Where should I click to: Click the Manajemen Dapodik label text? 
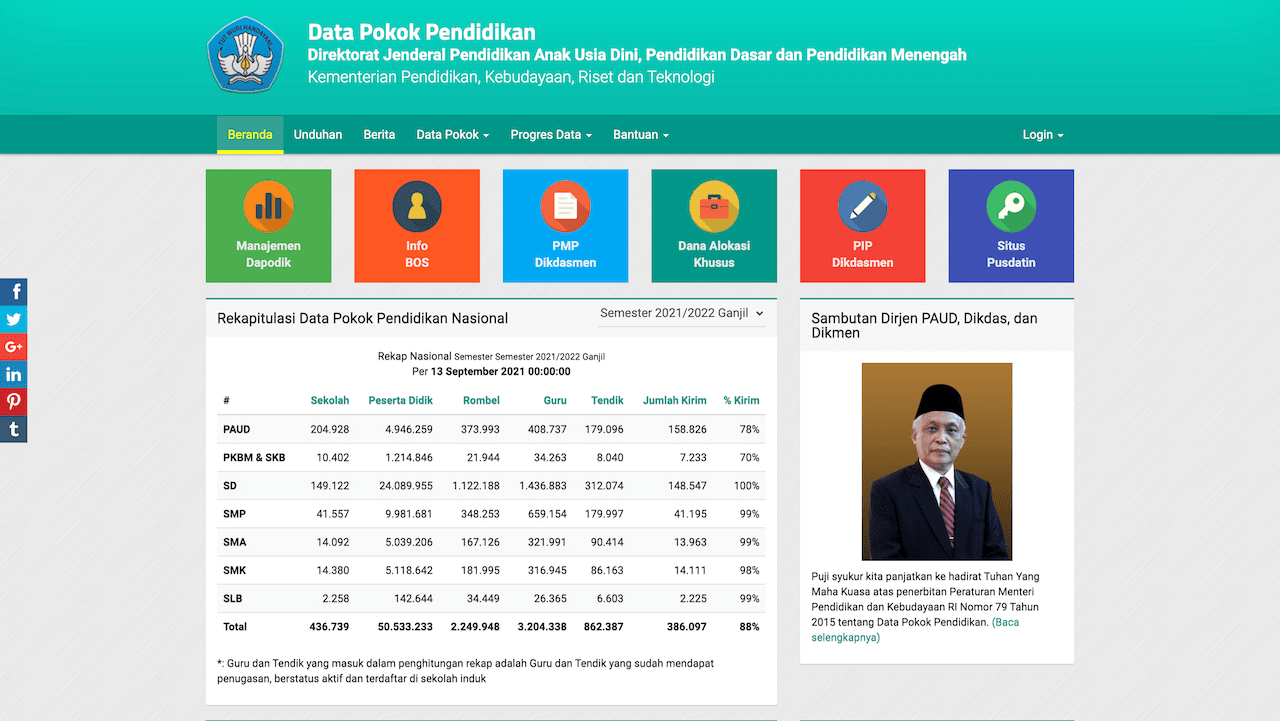click(268, 254)
